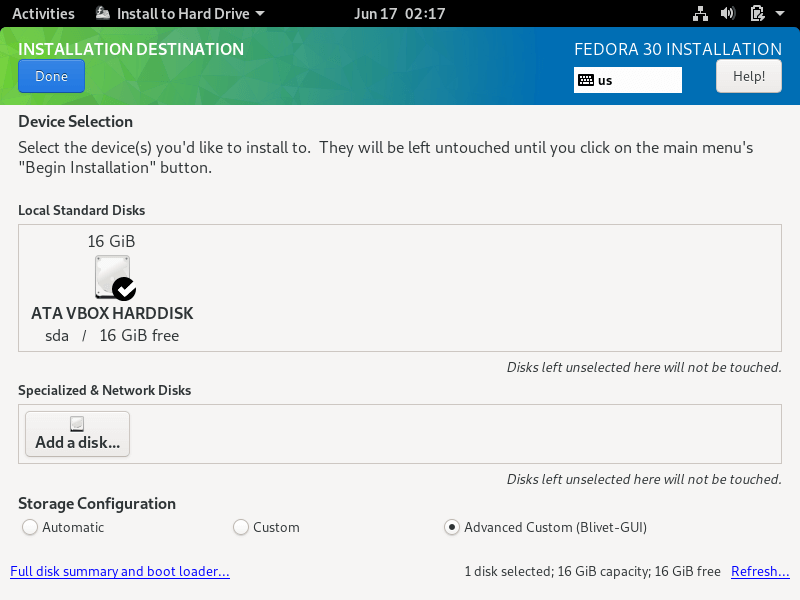Open the Activities overview
Image resolution: width=800 pixels, height=600 pixels.
tap(43, 13)
